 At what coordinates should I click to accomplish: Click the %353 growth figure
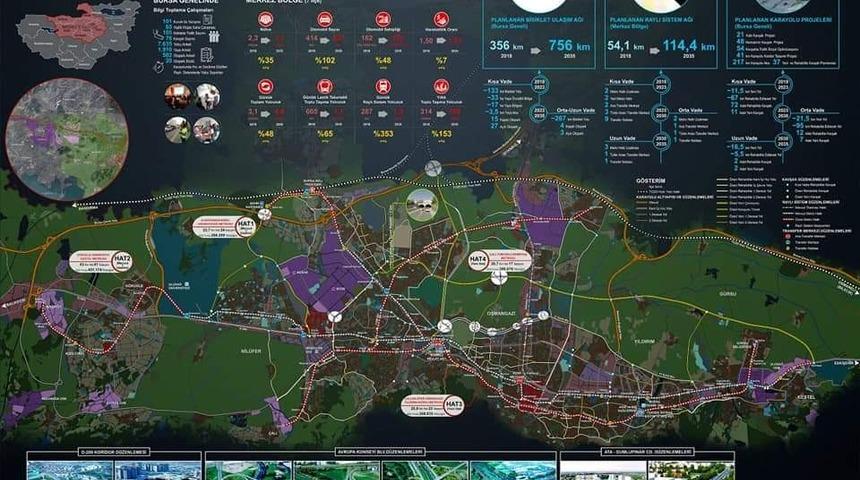pos(383,134)
